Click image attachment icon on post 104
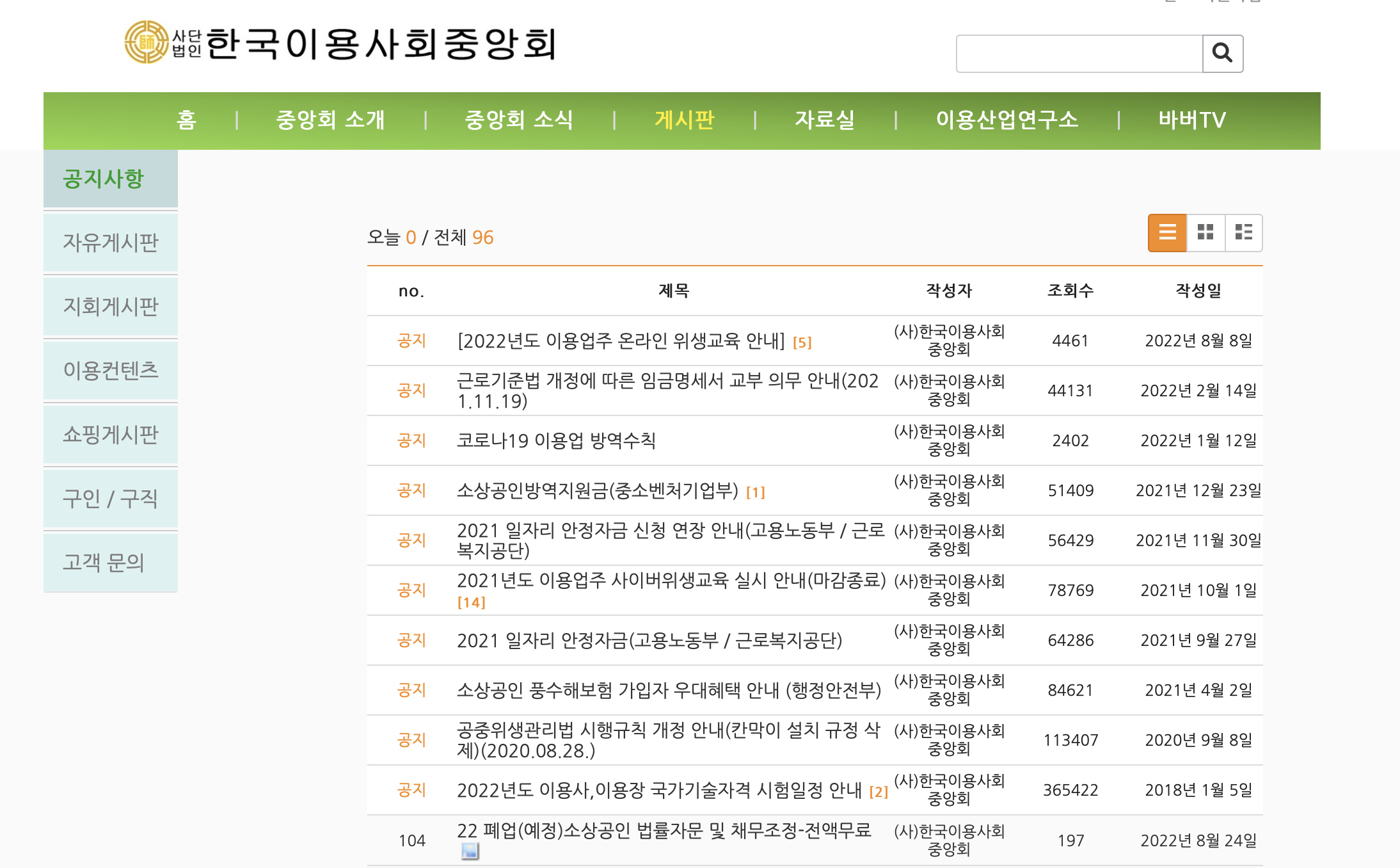 pyautogui.click(x=470, y=851)
